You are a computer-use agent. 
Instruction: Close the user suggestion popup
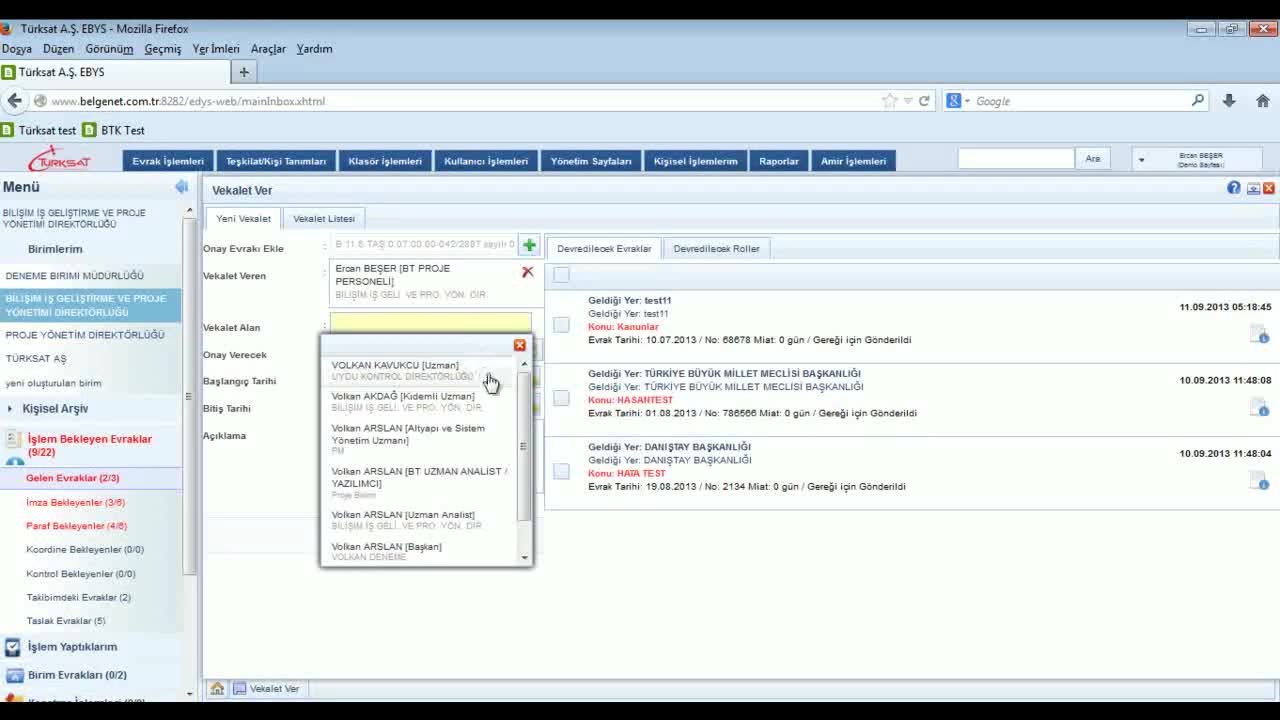tap(519, 345)
